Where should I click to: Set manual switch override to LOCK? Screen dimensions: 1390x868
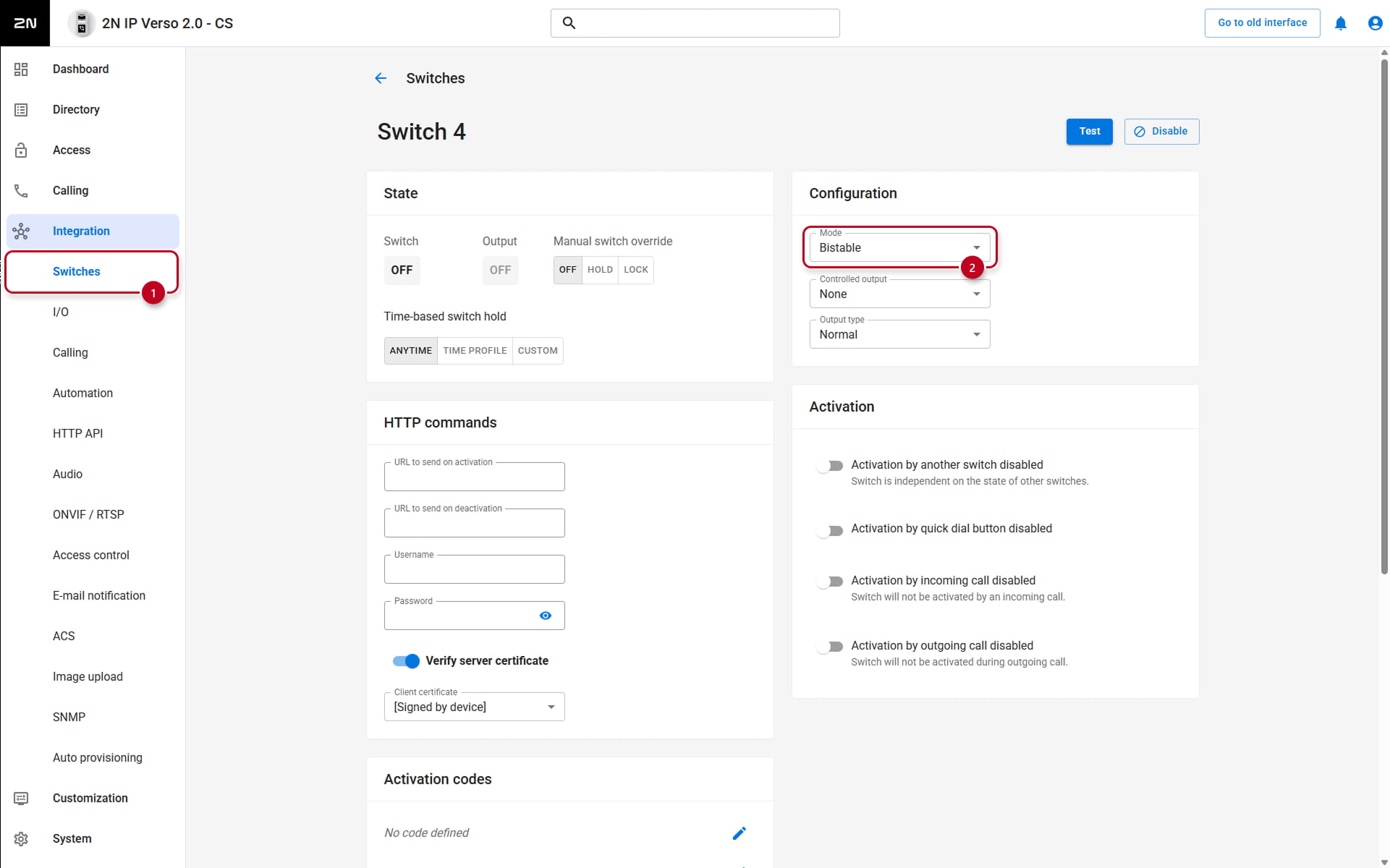click(636, 270)
